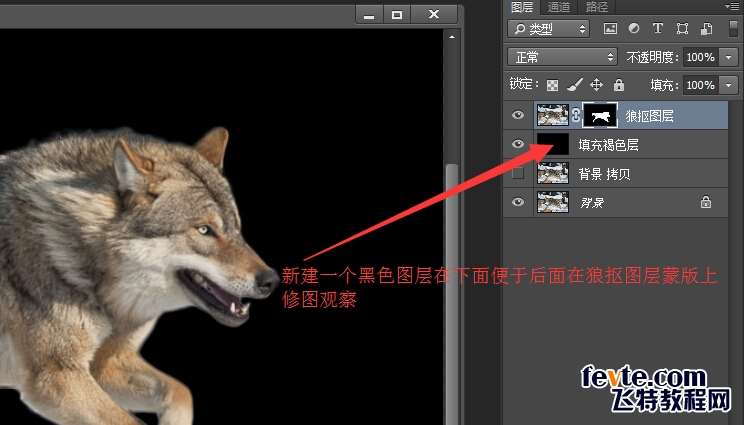Select the layer named 背景
This screenshot has height=425, width=744.
click(592, 203)
